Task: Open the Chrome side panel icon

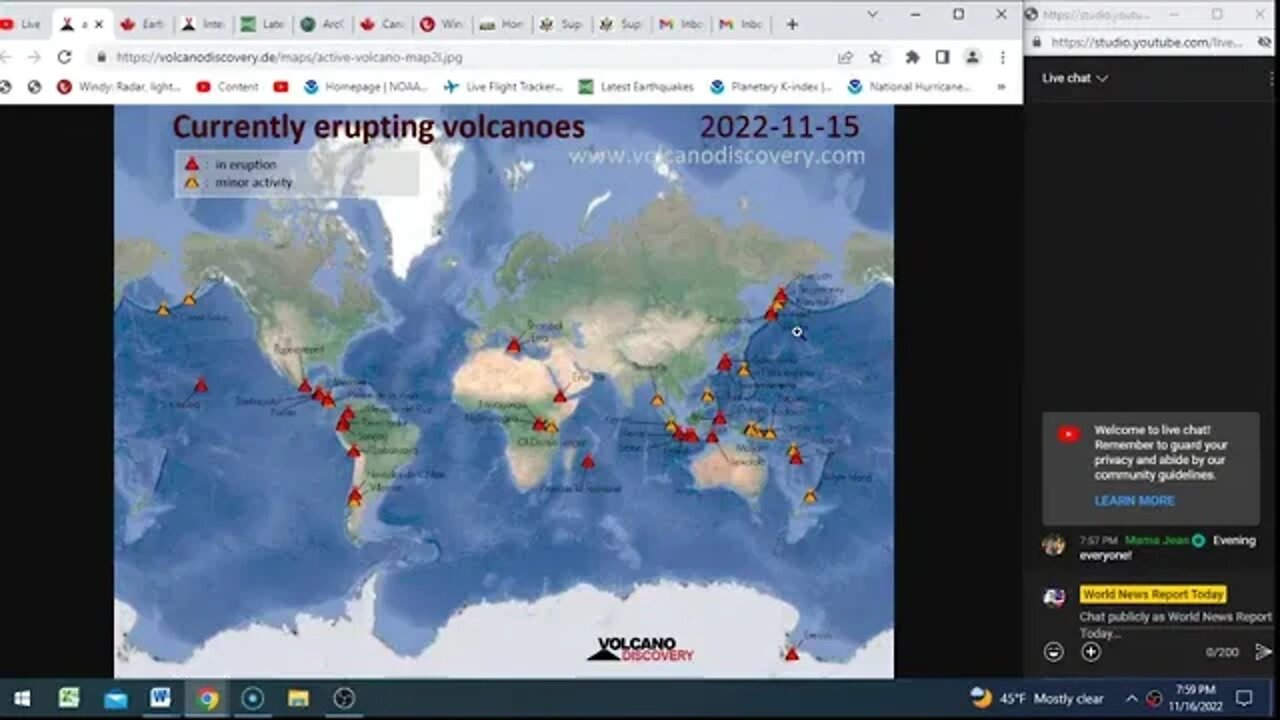Action: click(x=942, y=57)
